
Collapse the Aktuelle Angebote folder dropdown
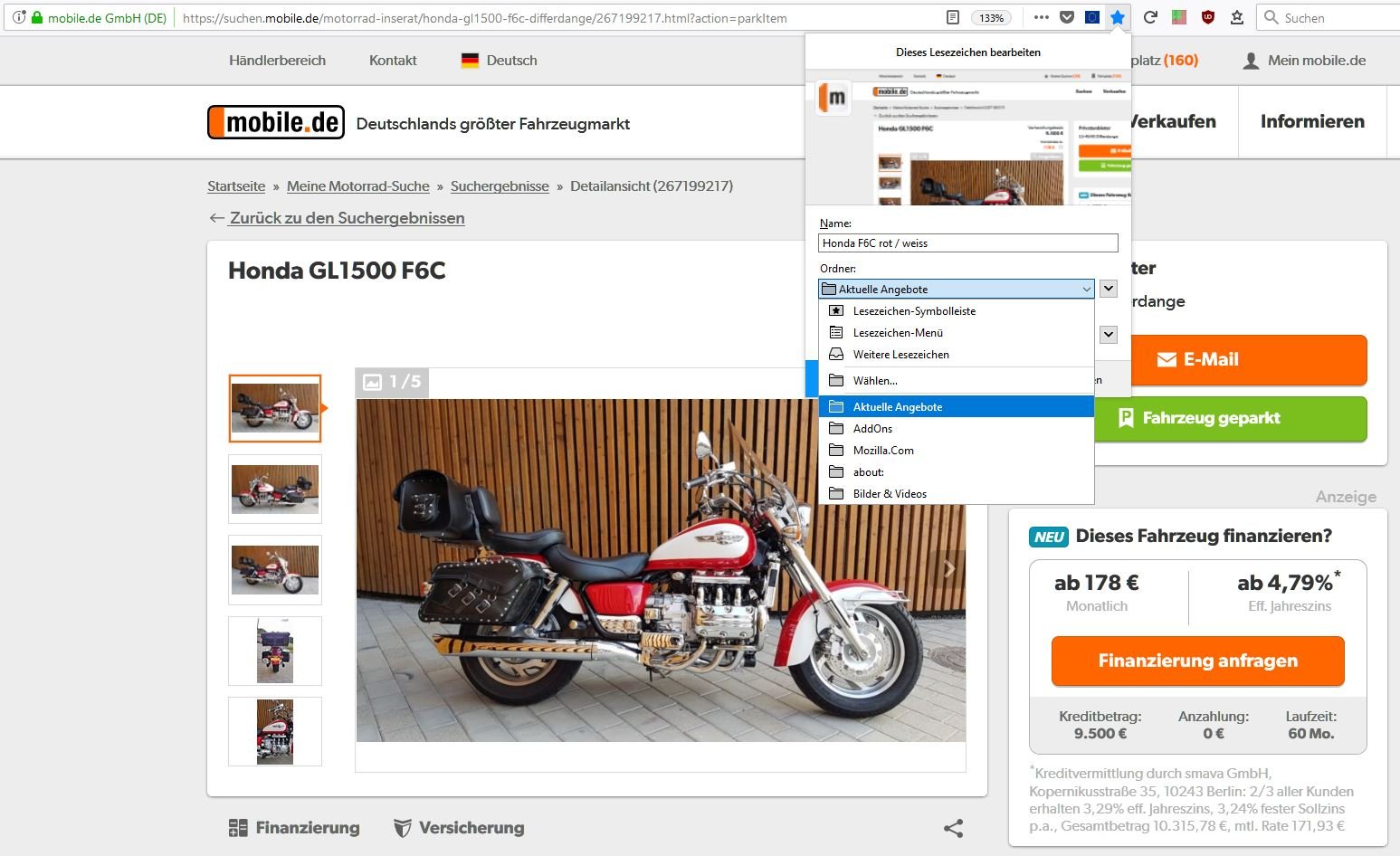(957, 289)
